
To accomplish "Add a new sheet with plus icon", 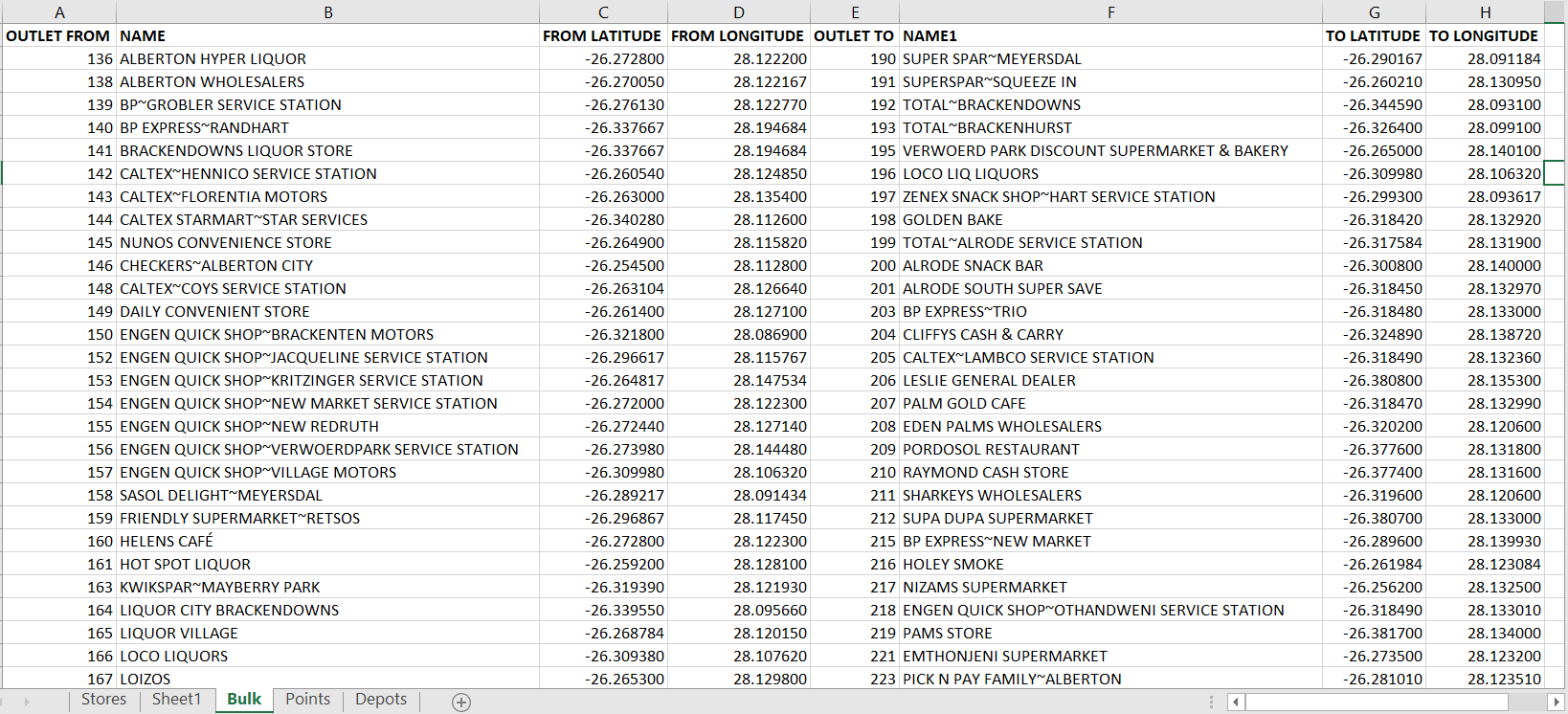I will pyautogui.click(x=461, y=703).
